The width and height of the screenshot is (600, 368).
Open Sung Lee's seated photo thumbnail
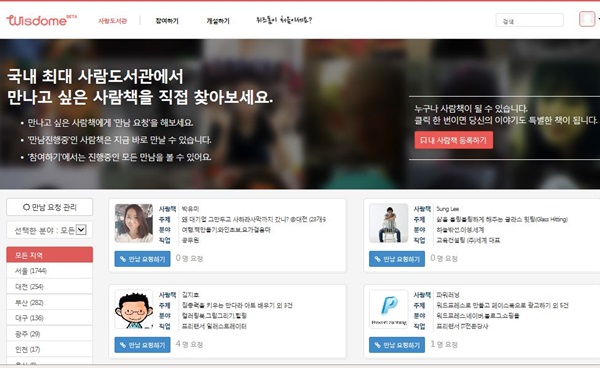point(389,223)
